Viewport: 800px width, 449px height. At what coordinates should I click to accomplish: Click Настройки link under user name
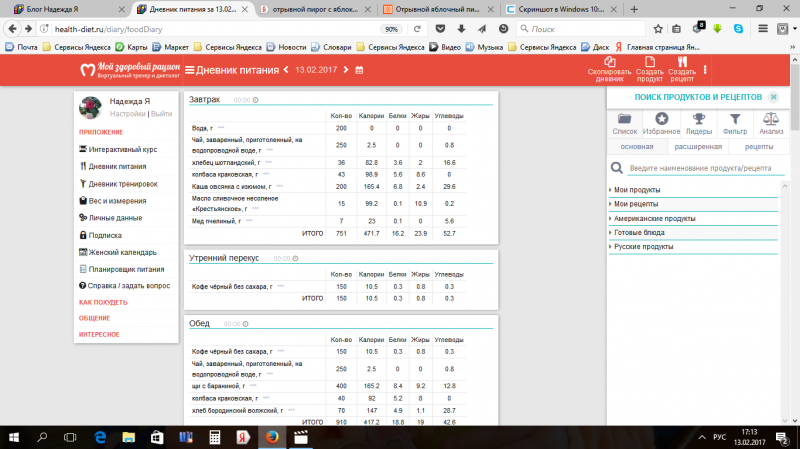[127, 114]
